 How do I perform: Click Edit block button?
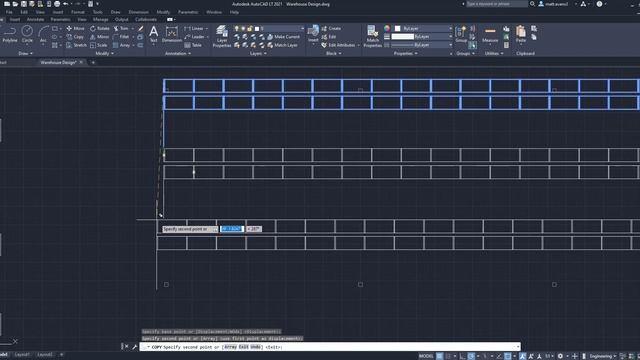coord(329,37)
